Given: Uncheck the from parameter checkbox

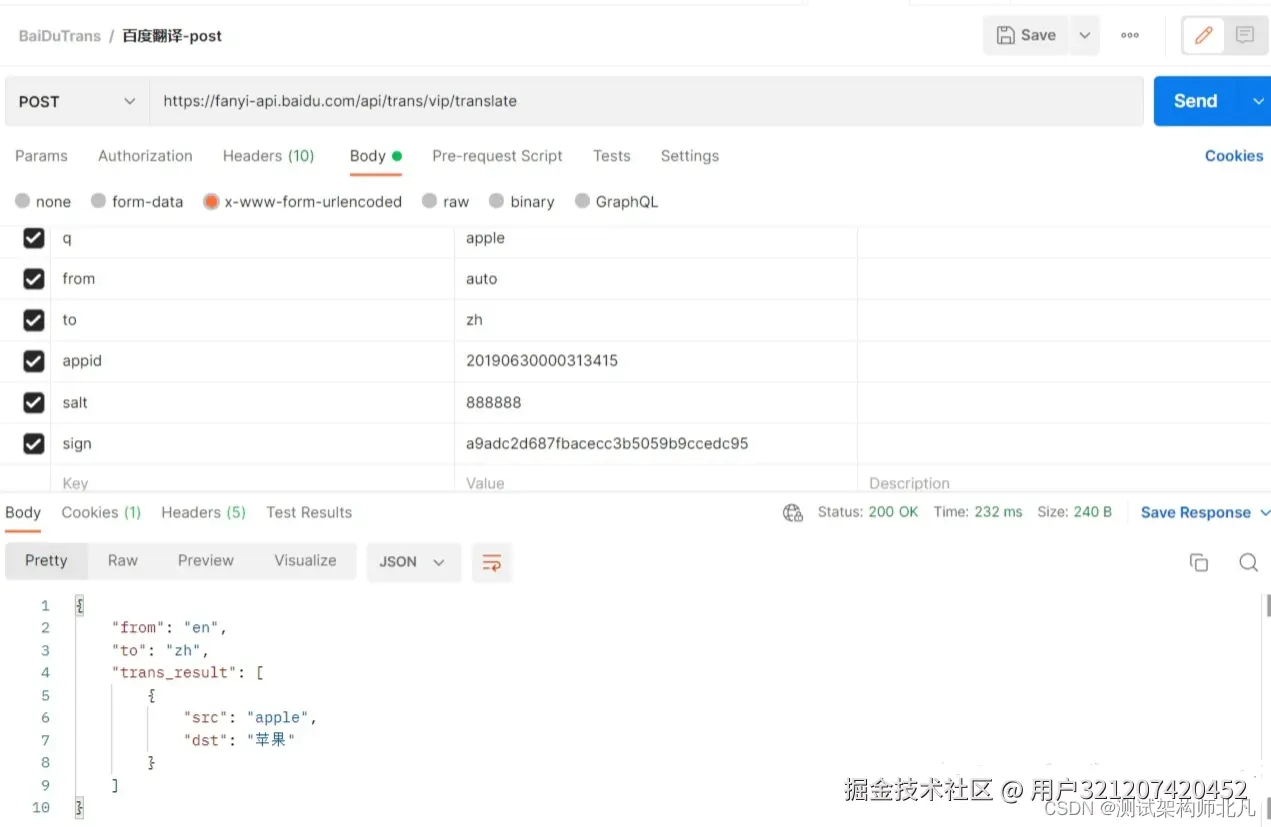Looking at the screenshot, I should coord(34,279).
